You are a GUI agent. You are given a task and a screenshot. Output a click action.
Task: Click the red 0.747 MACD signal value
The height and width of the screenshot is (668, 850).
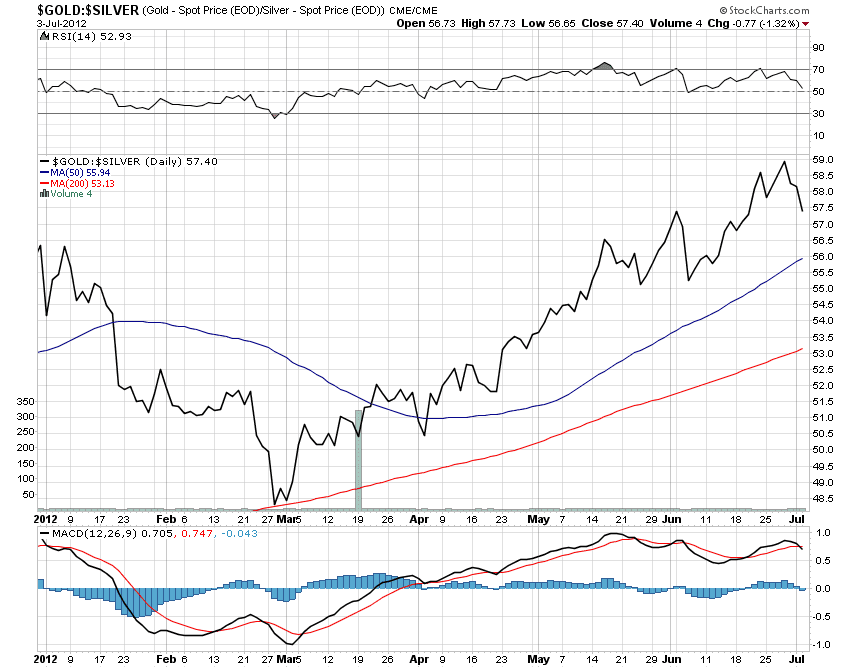pos(197,534)
